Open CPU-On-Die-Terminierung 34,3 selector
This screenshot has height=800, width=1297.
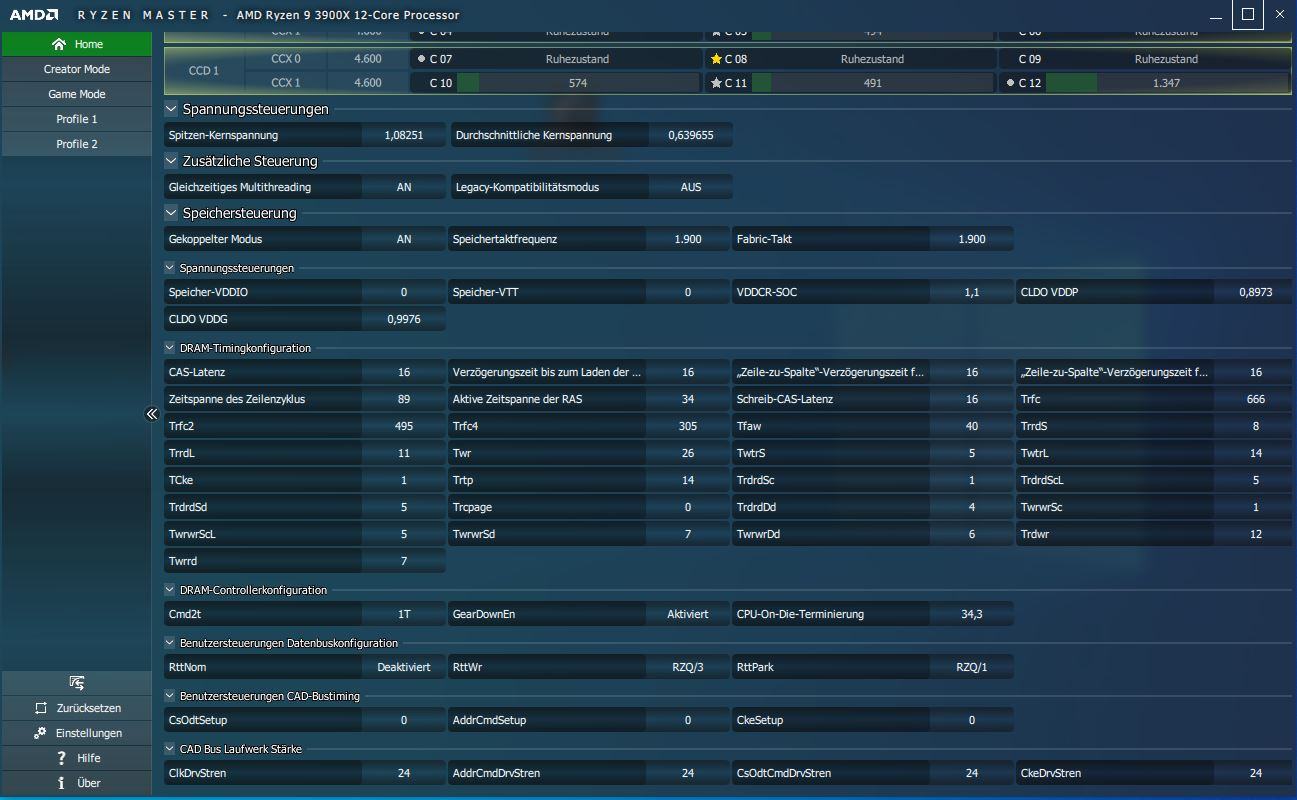(x=972, y=614)
